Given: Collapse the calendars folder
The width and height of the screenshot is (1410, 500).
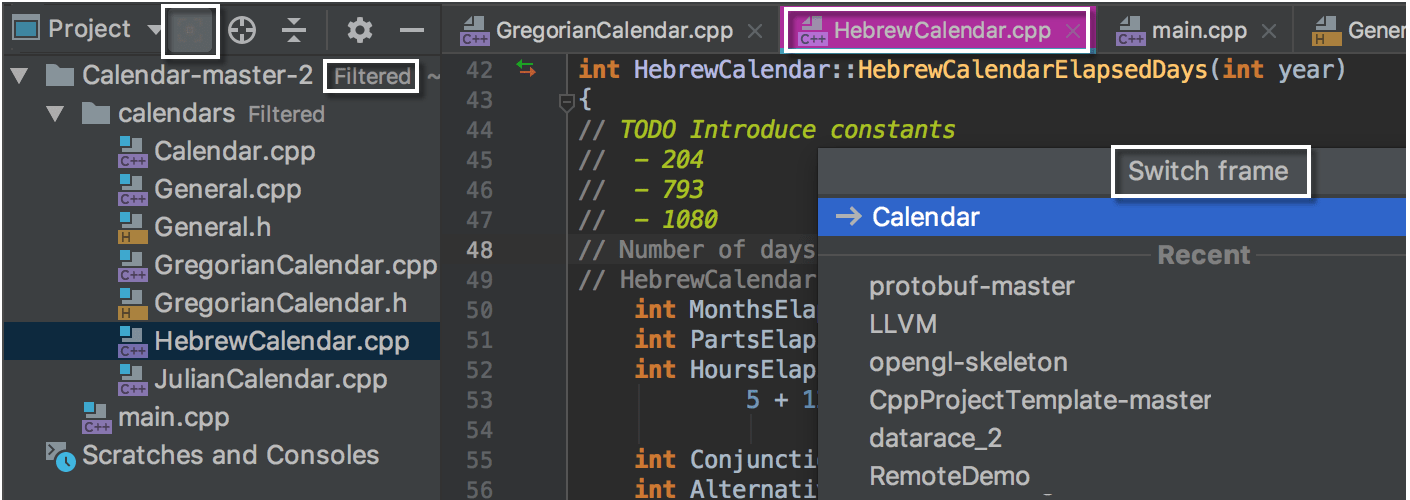Looking at the screenshot, I should click(x=56, y=114).
